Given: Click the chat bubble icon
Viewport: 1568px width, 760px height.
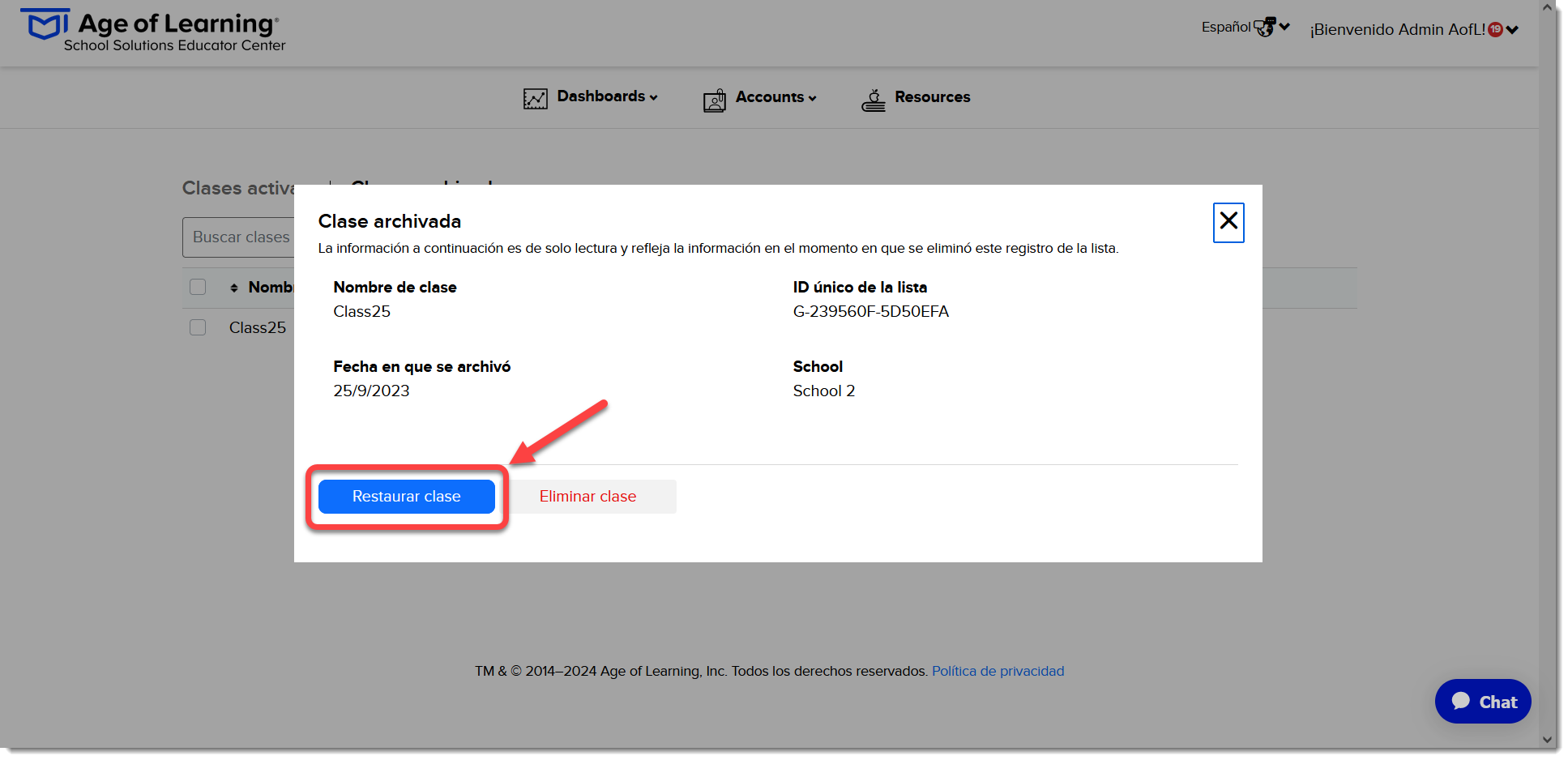Looking at the screenshot, I should (1461, 701).
